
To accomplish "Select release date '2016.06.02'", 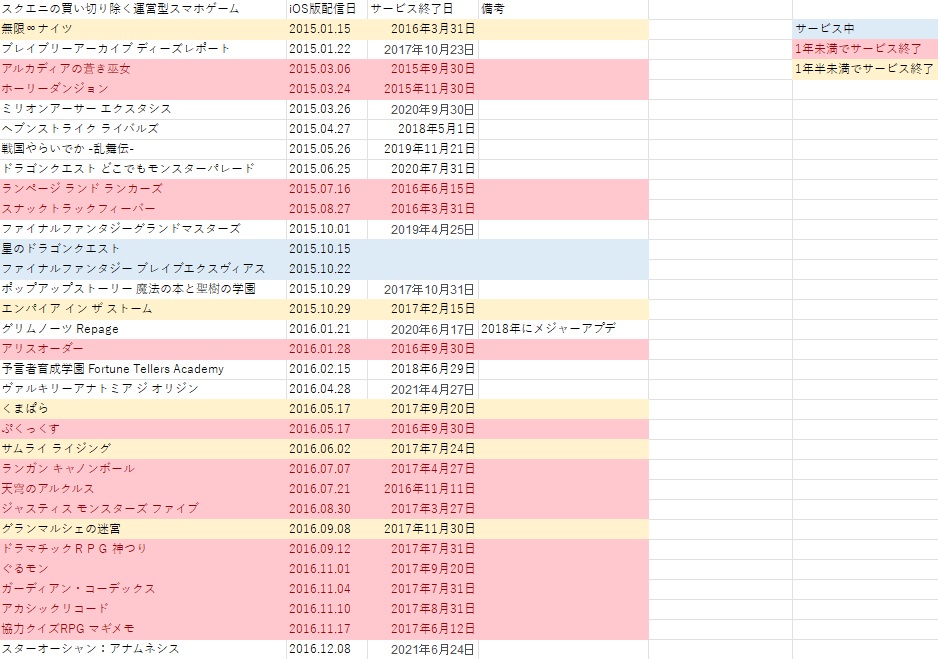I will [x=327, y=449].
